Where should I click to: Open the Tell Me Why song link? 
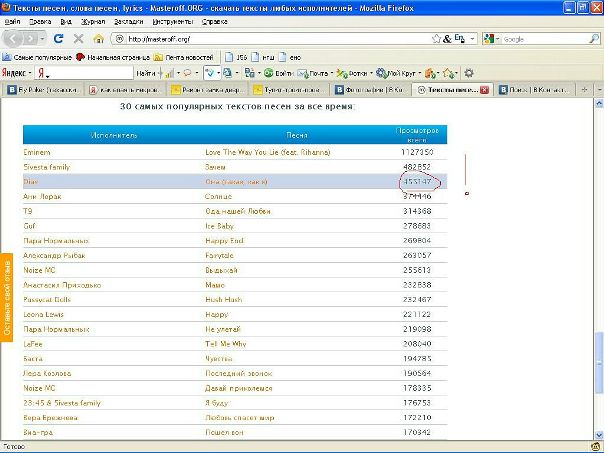tap(226, 344)
